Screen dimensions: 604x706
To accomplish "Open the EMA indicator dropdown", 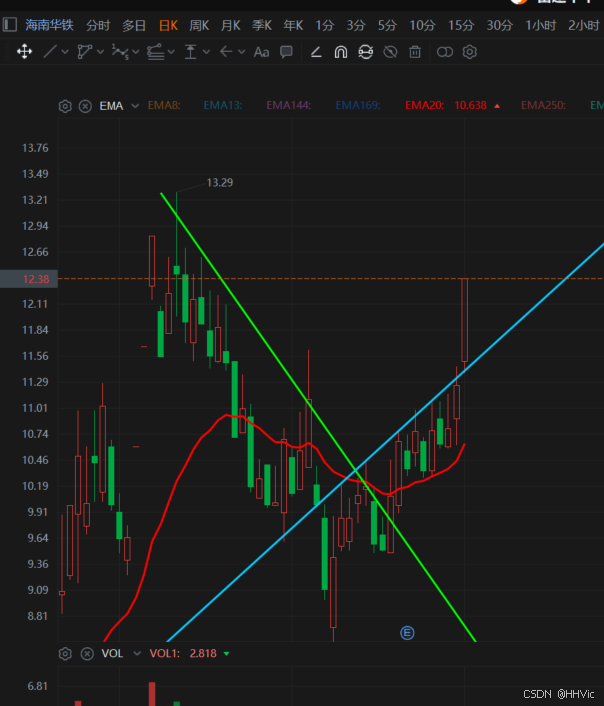I will click(x=135, y=106).
